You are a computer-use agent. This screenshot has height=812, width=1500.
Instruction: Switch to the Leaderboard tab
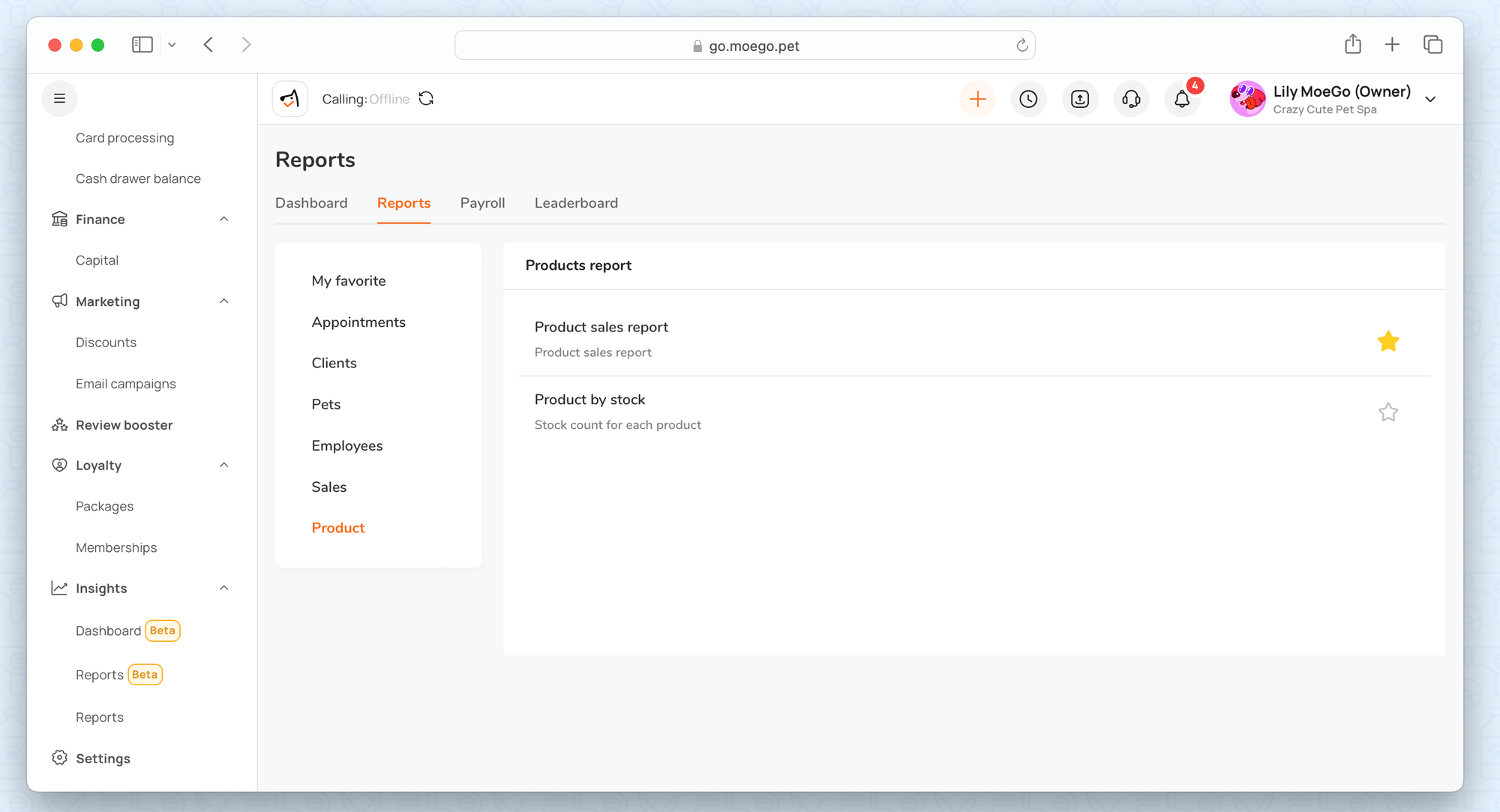click(576, 203)
